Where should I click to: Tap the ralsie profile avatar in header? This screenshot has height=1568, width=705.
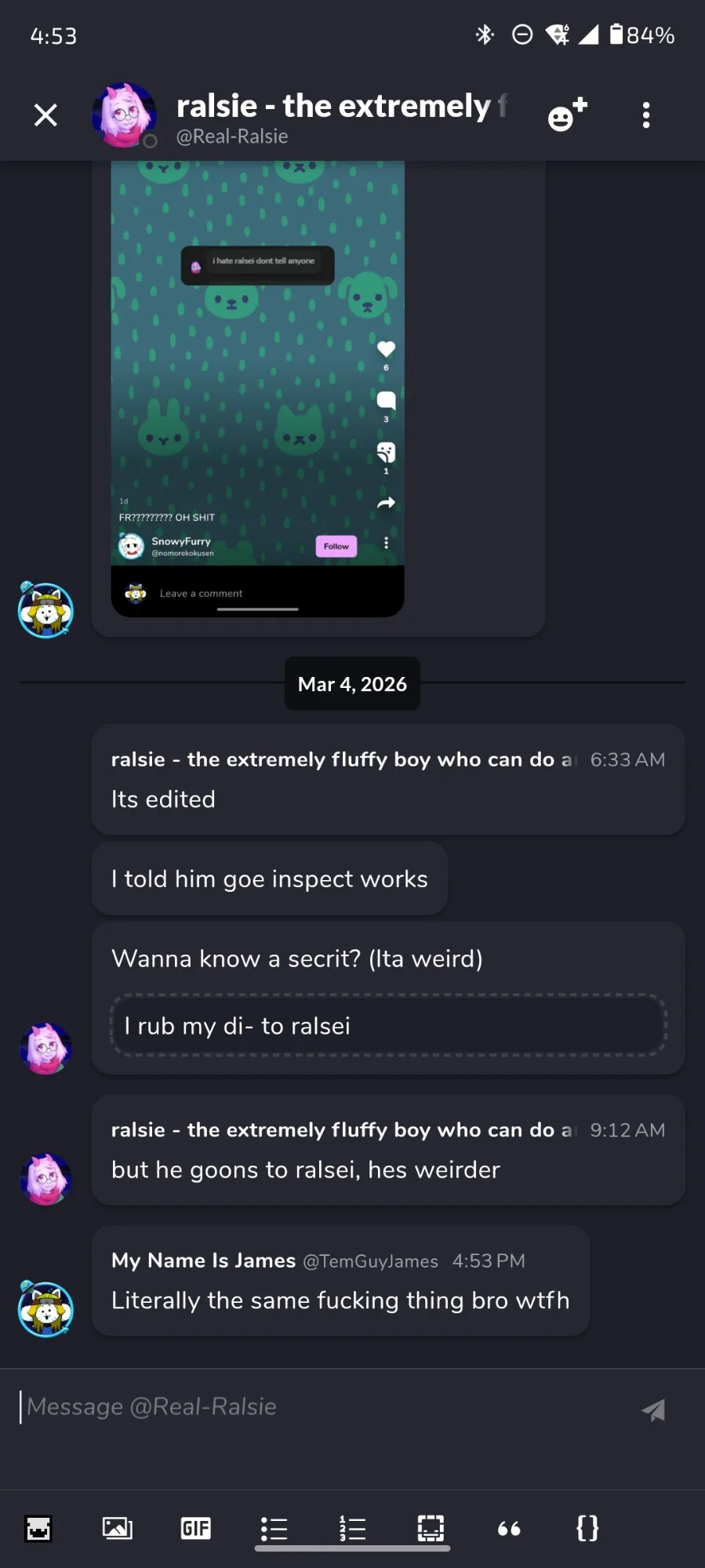(x=124, y=115)
